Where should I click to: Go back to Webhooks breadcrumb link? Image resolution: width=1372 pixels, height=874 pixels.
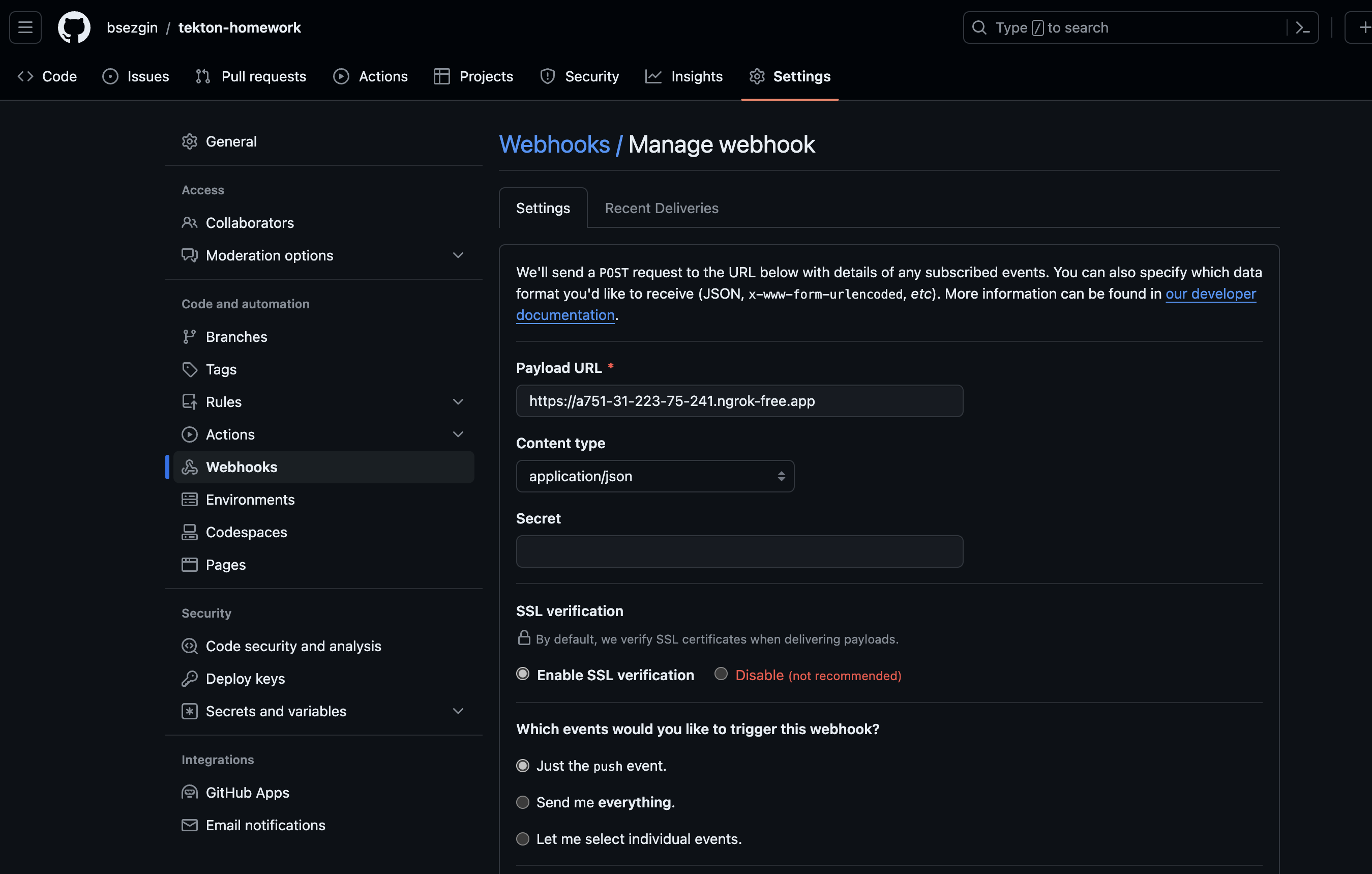pos(554,144)
